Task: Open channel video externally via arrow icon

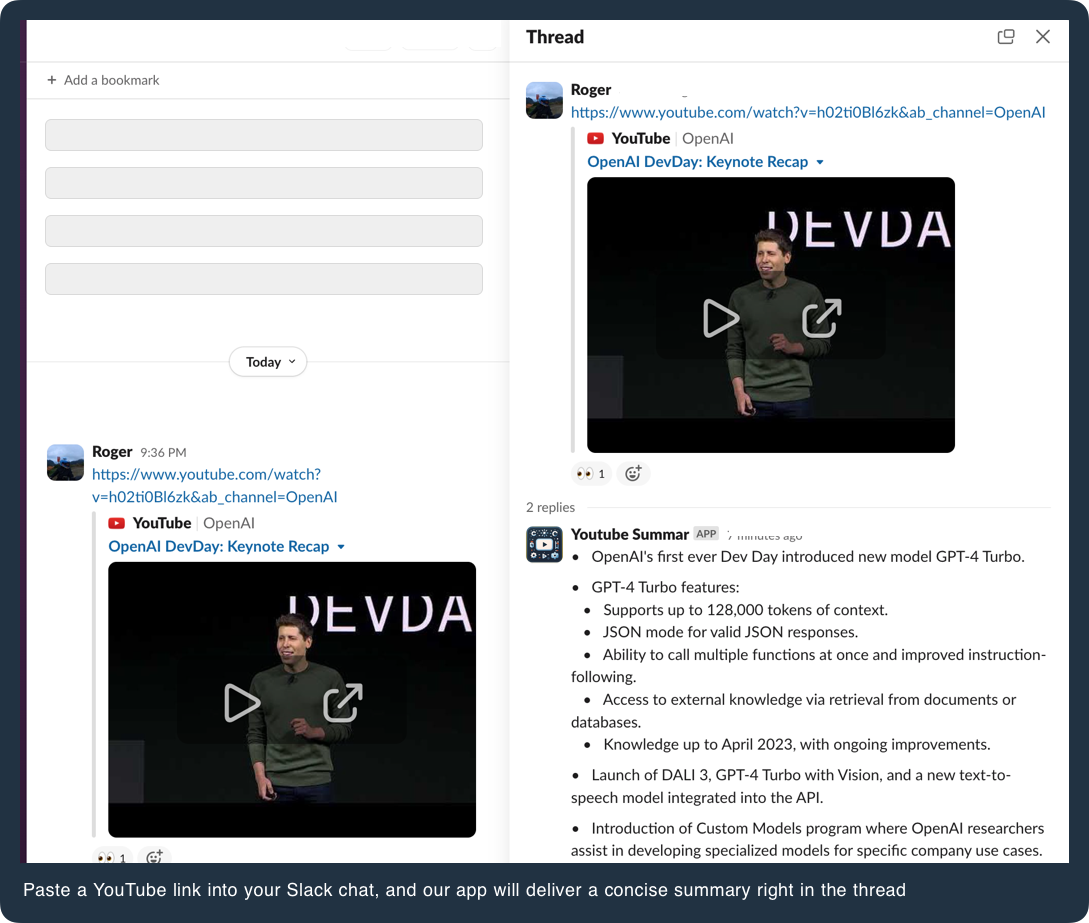Action: pos(343,703)
